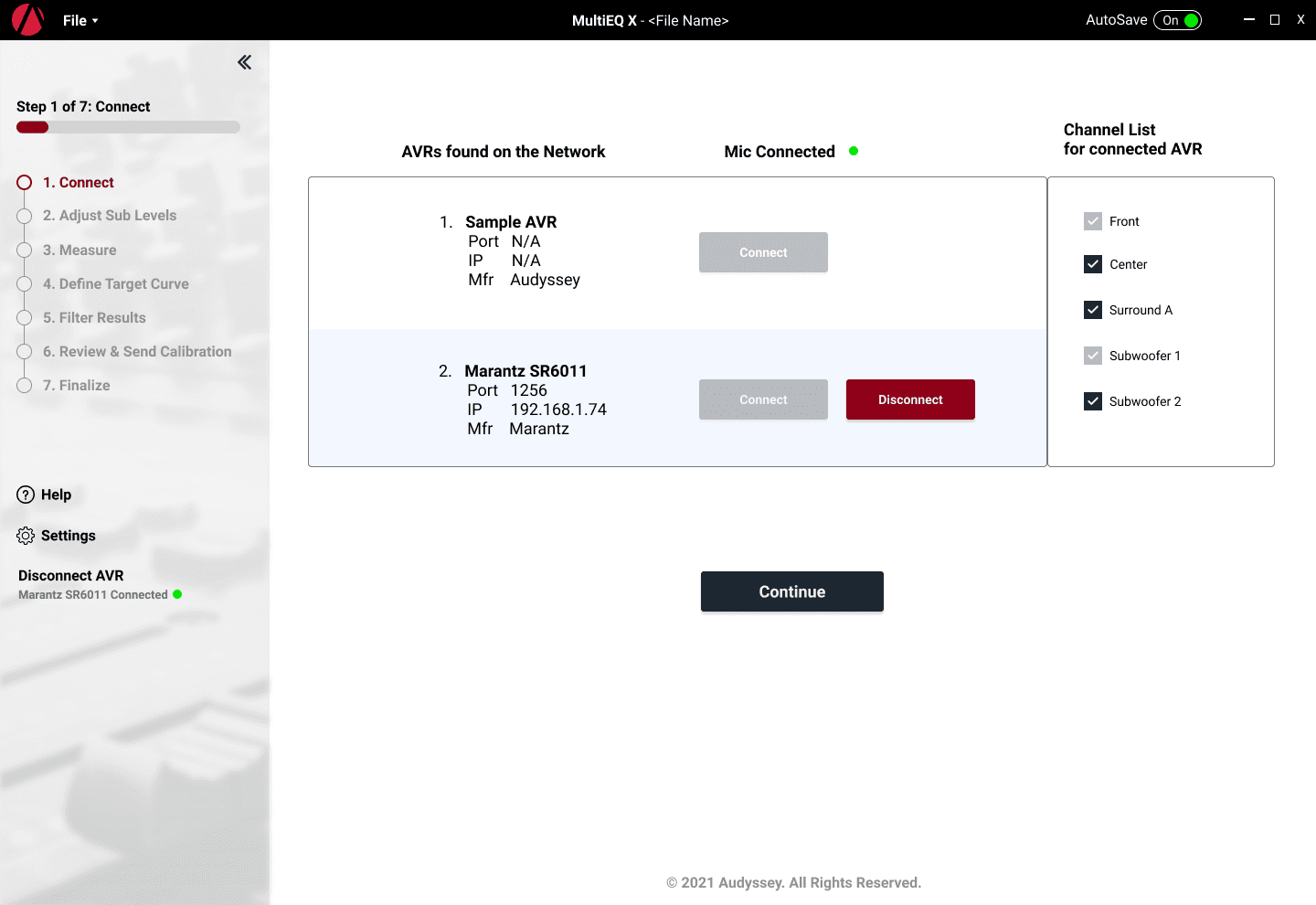Uncheck the Surround A channel checkbox
The height and width of the screenshot is (905, 1316).
1093,310
